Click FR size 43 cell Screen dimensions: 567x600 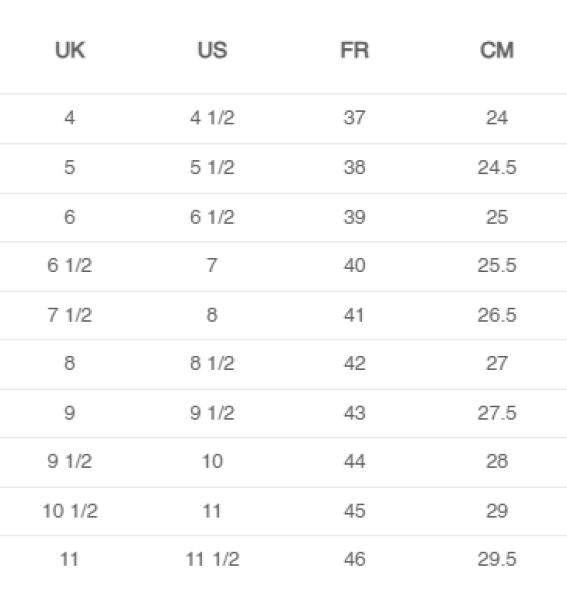(x=355, y=413)
